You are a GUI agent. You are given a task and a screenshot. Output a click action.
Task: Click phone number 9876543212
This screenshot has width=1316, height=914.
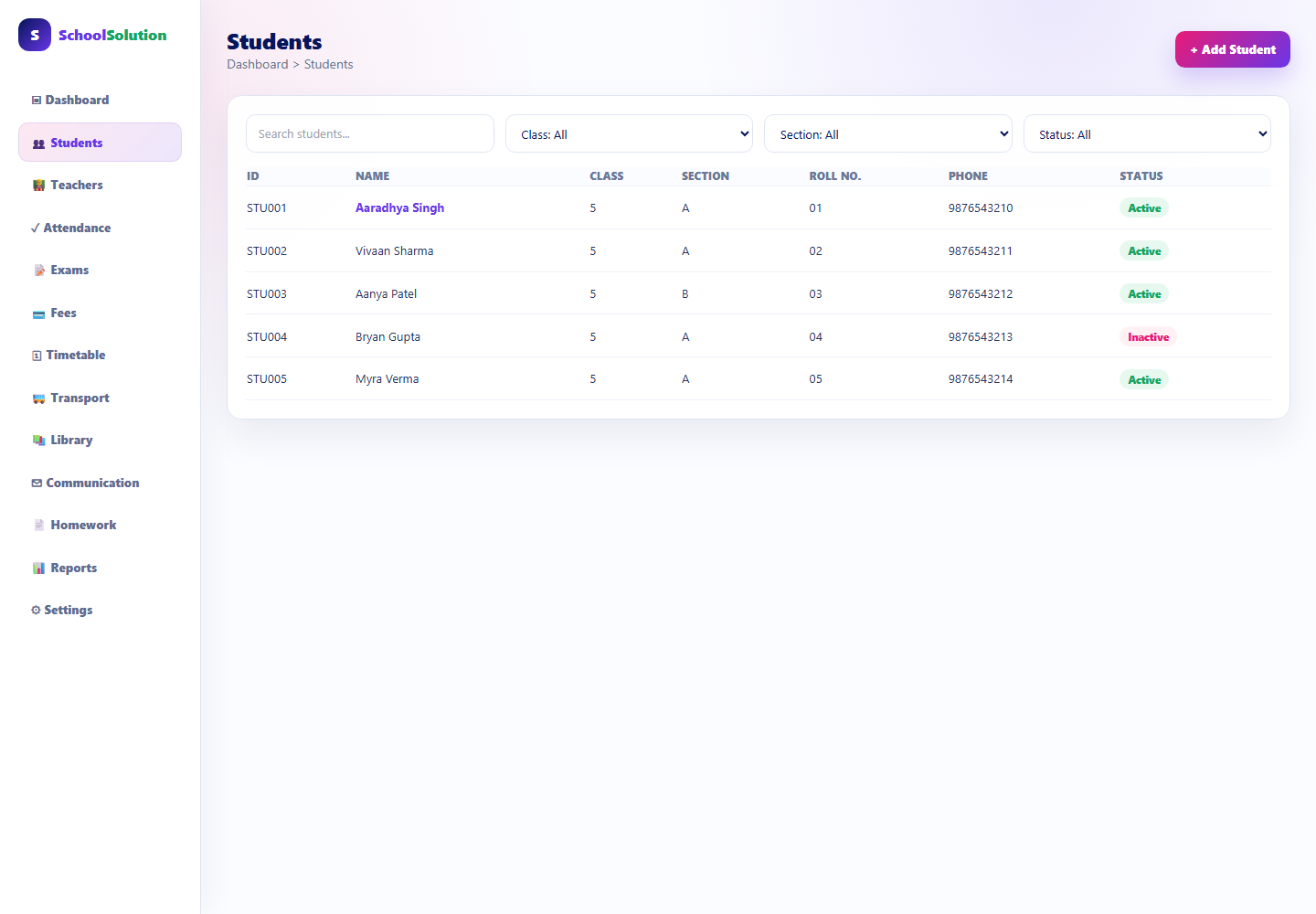[981, 294]
